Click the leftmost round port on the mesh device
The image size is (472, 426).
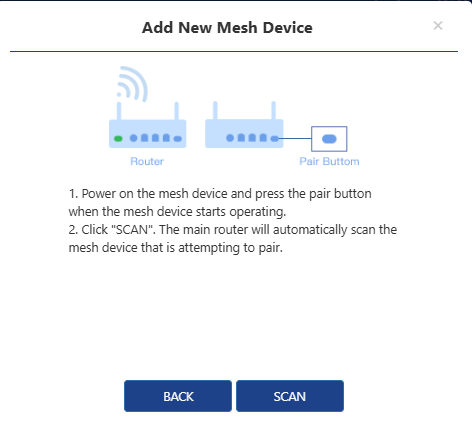click(x=230, y=138)
